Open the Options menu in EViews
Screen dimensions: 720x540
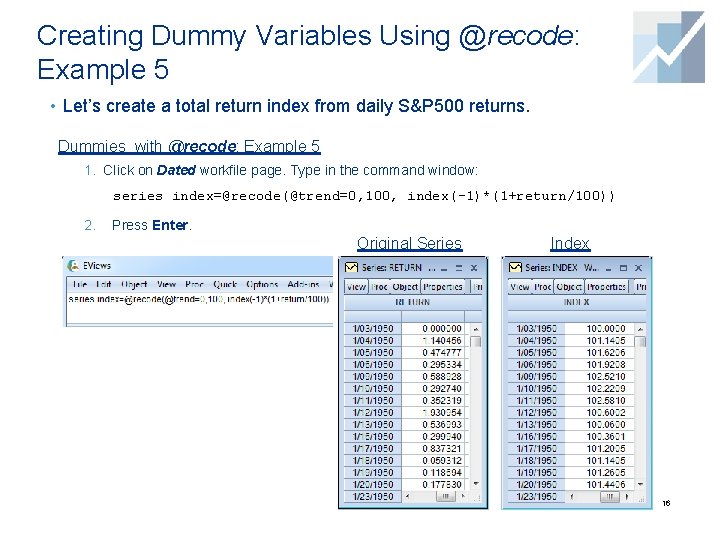point(262,284)
